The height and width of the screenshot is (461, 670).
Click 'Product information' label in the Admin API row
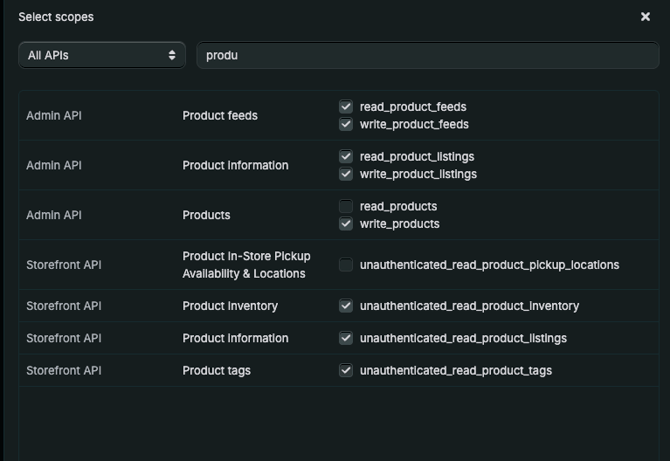click(235, 165)
